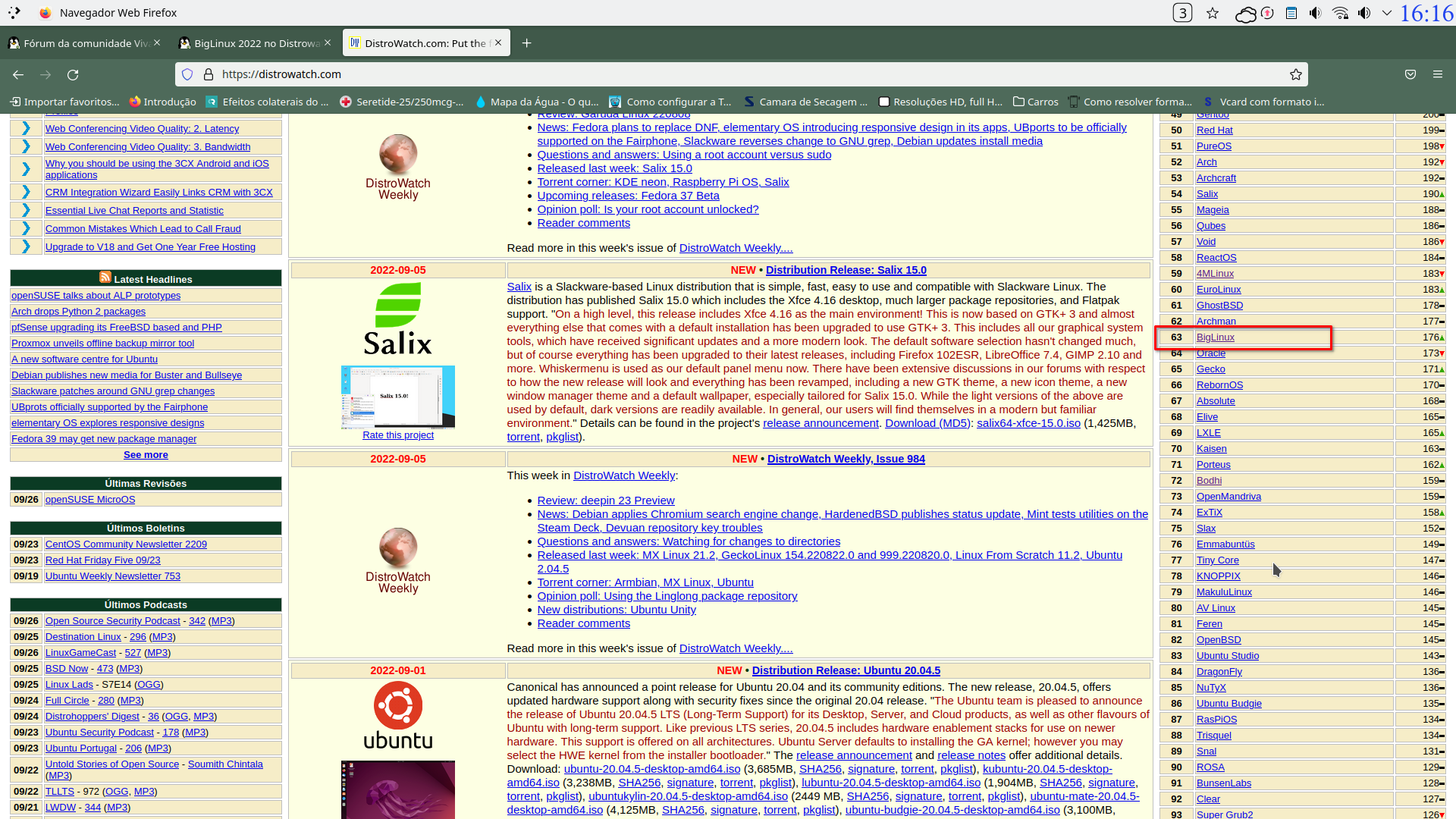Image resolution: width=1456 pixels, height=819 pixels.
Task: Open openSUSE talks about ALP prototypes
Action: click(96, 296)
